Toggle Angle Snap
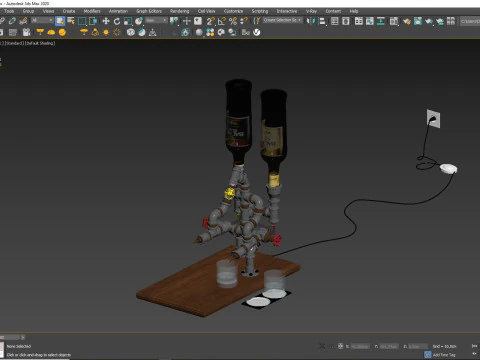The image size is (480, 360). (222, 21)
